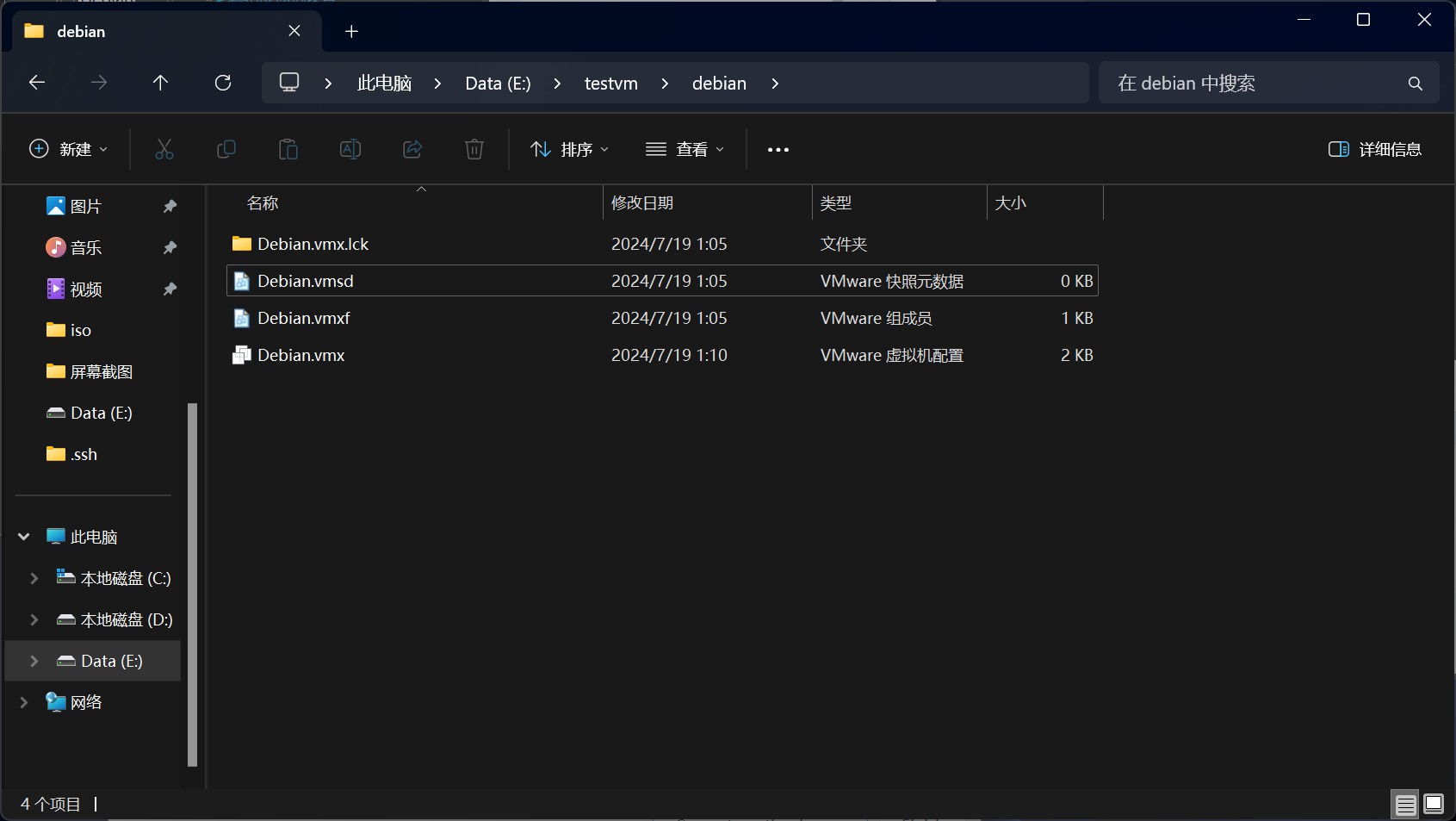Click the Delete trash can icon
Screen dimensions: 1456x821
pyautogui.click(x=474, y=149)
